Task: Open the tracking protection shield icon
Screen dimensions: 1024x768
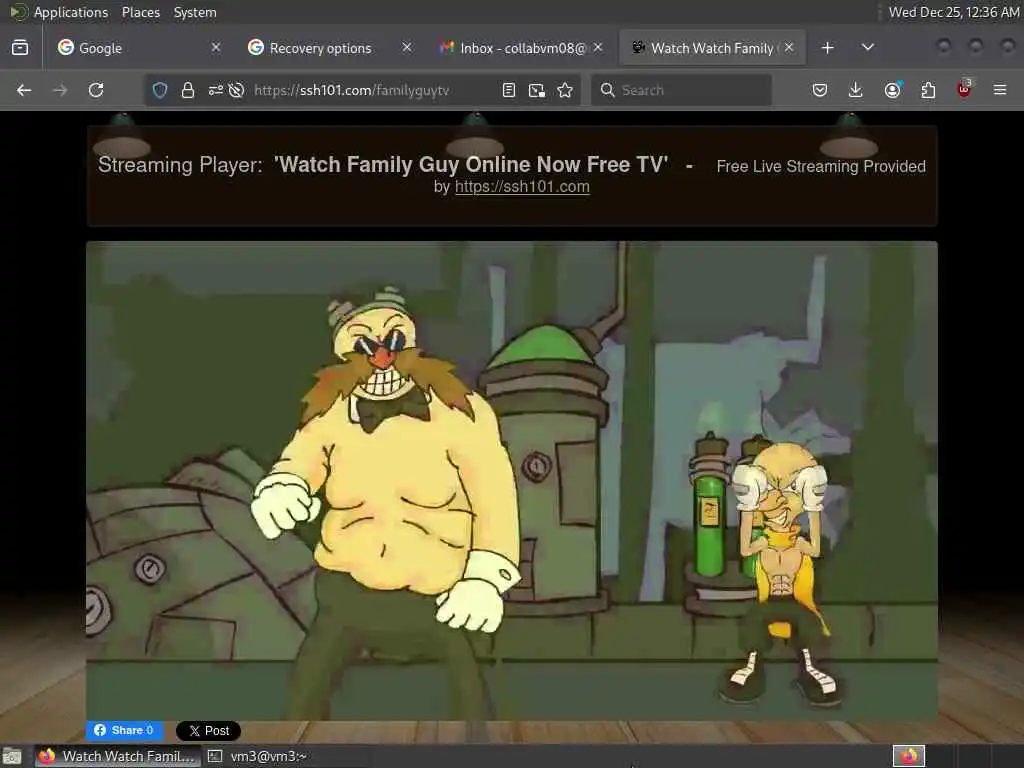Action: (x=160, y=90)
